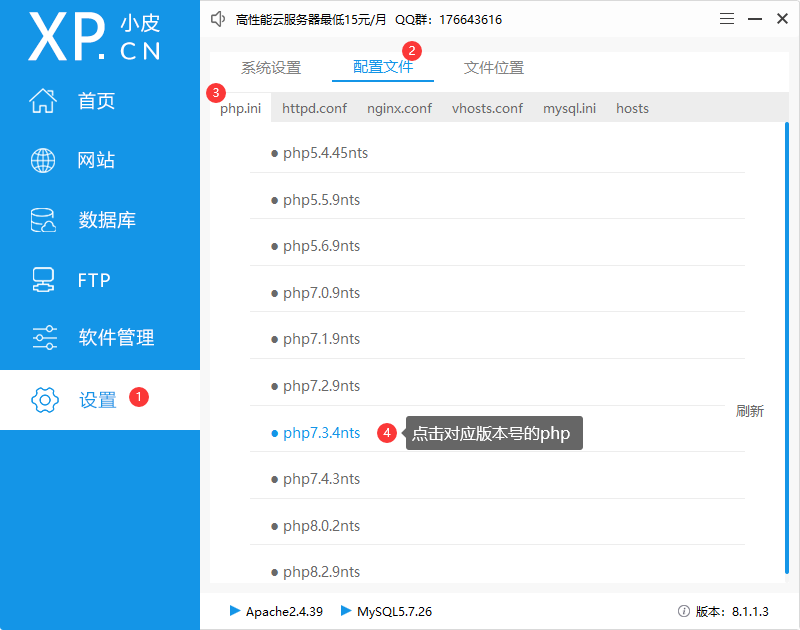
Task: Open php8.2.9nts config
Action: (x=321, y=572)
